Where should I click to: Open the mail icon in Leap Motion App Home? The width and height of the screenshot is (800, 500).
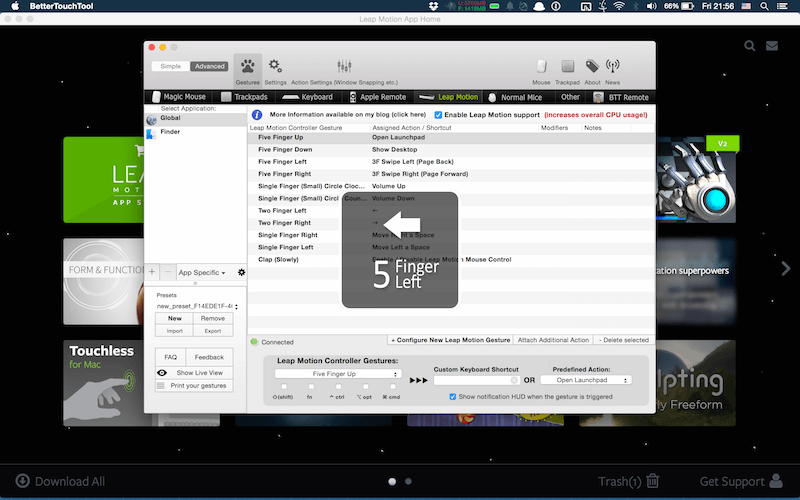click(772, 46)
